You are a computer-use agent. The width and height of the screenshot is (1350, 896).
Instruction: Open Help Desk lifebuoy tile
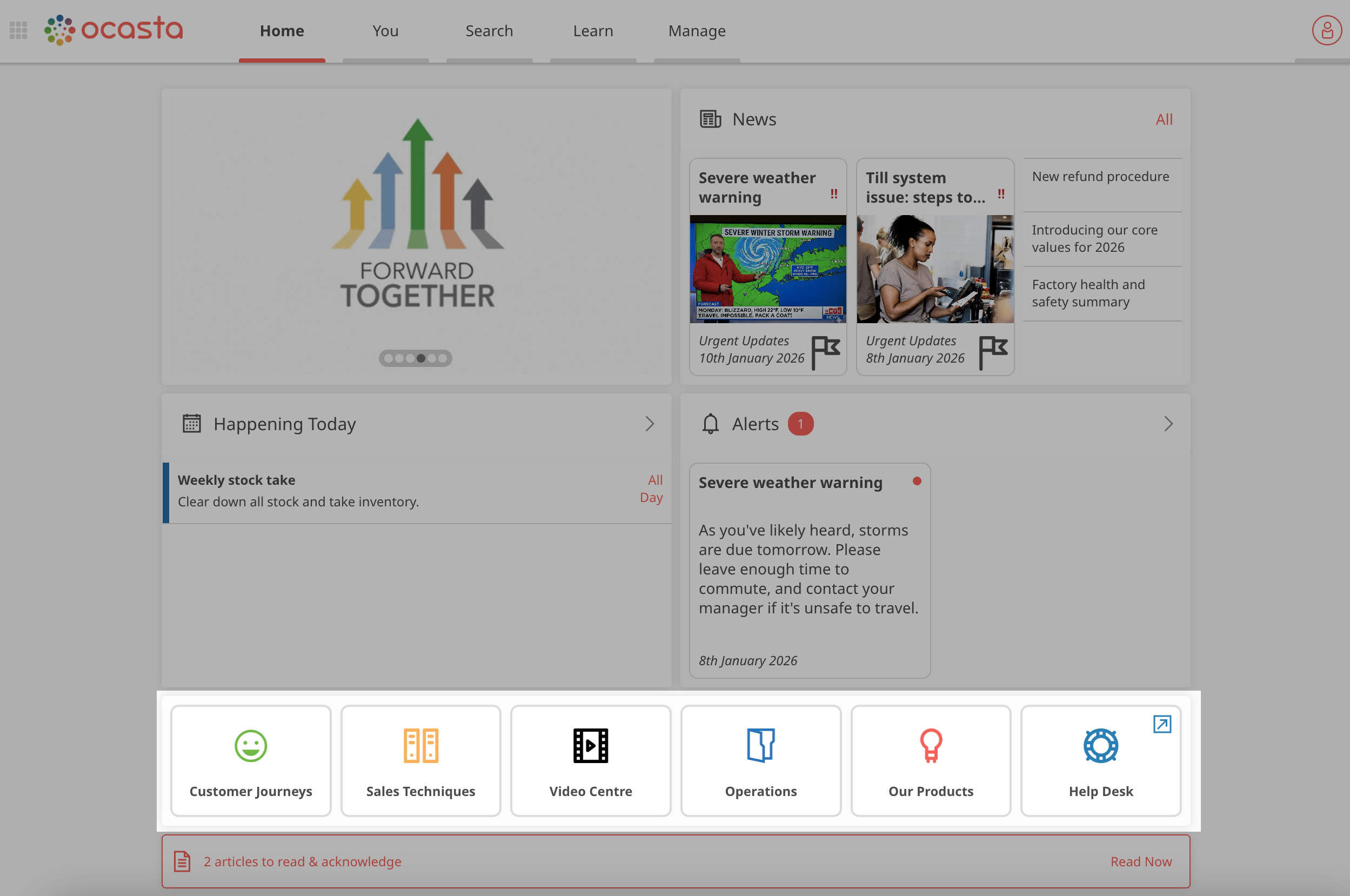1100,760
